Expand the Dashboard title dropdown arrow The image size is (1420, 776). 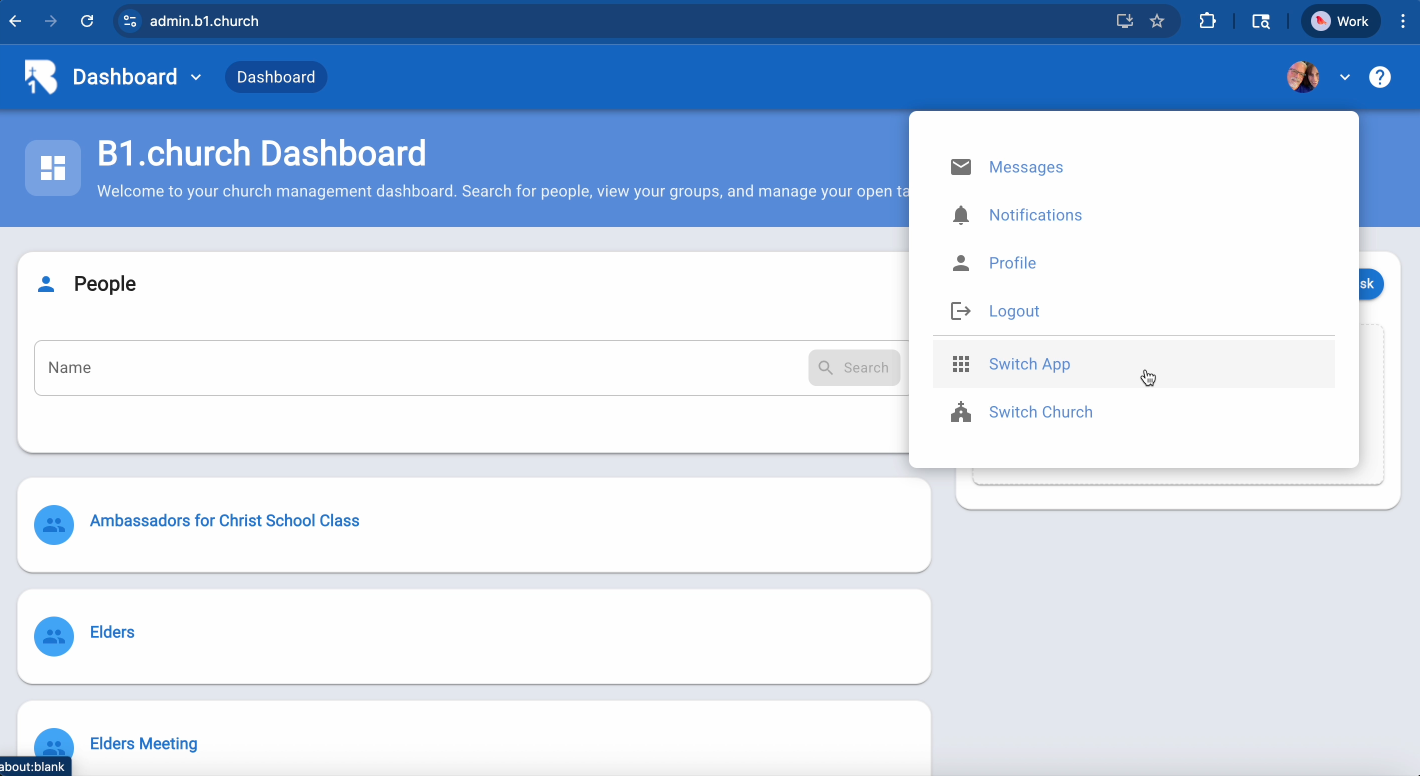196,77
